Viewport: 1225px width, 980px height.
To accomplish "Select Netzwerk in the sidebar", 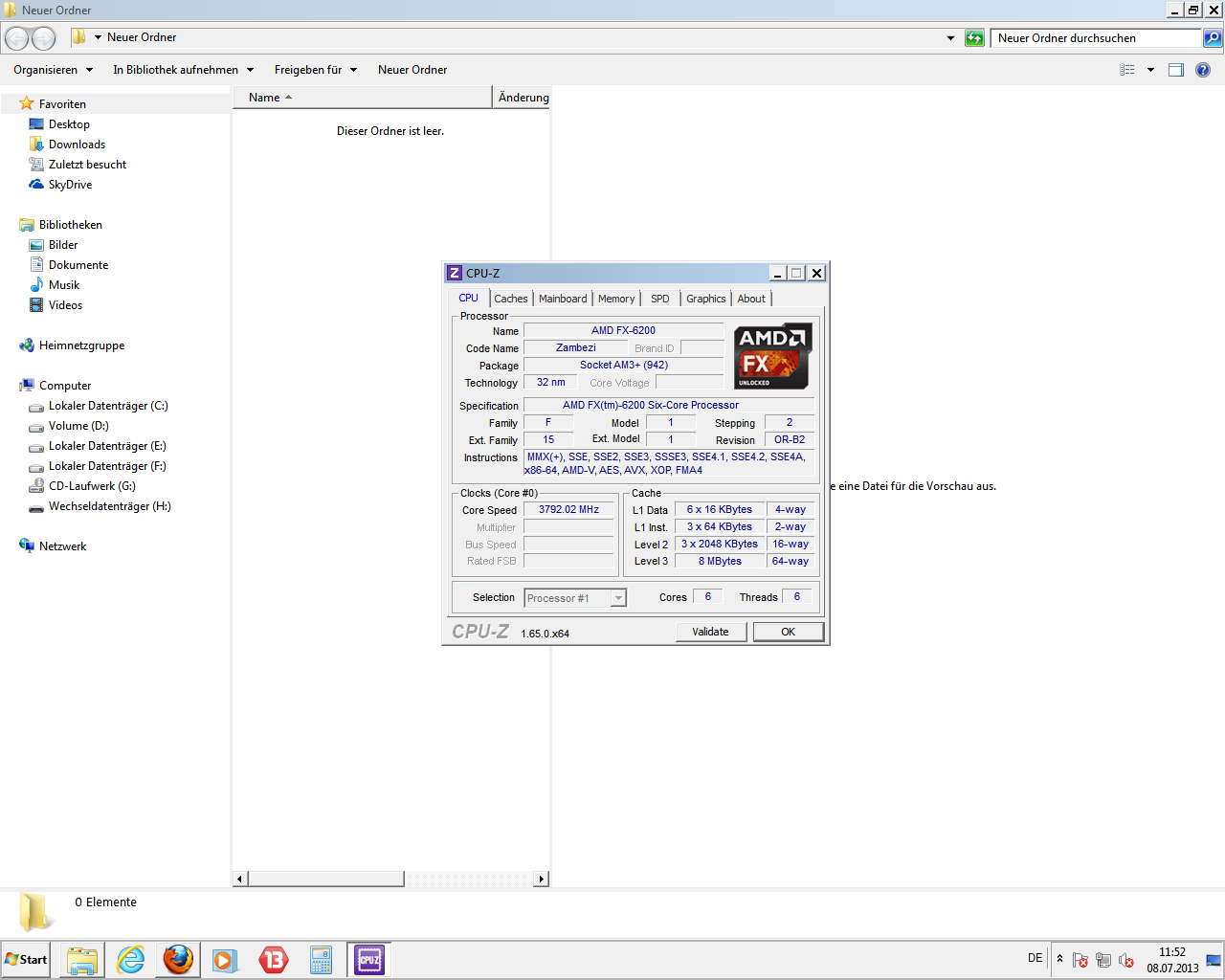I will tap(62, 546).
